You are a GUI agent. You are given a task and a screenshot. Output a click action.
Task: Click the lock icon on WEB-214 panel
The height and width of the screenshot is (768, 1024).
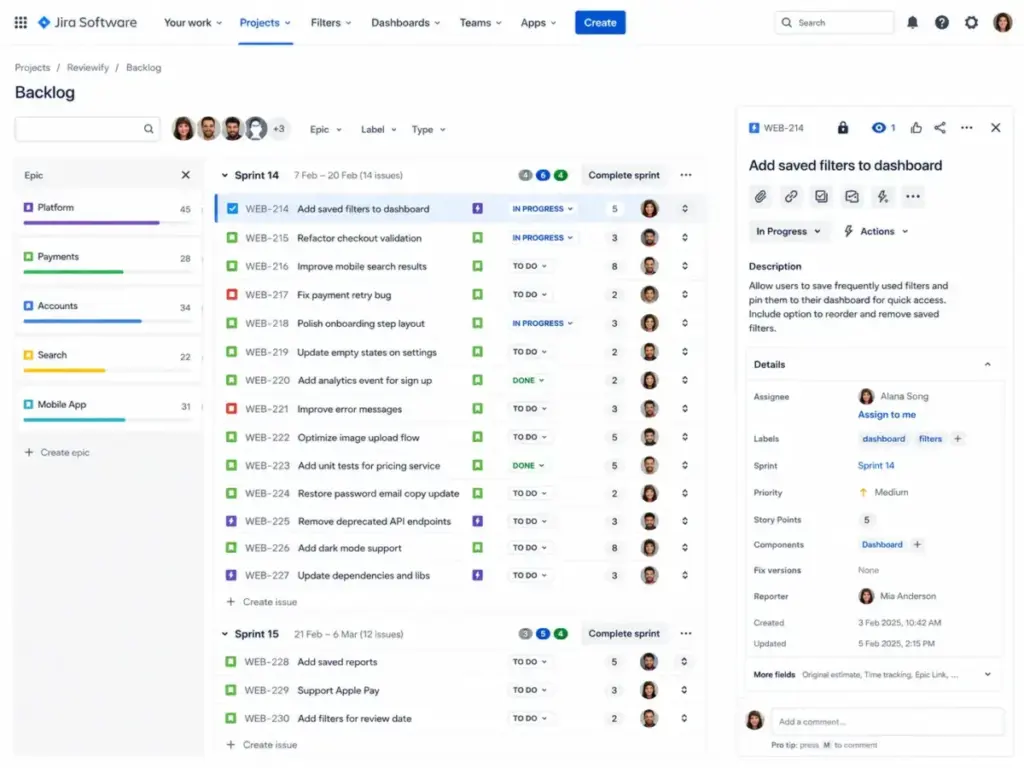click(843, 128)
